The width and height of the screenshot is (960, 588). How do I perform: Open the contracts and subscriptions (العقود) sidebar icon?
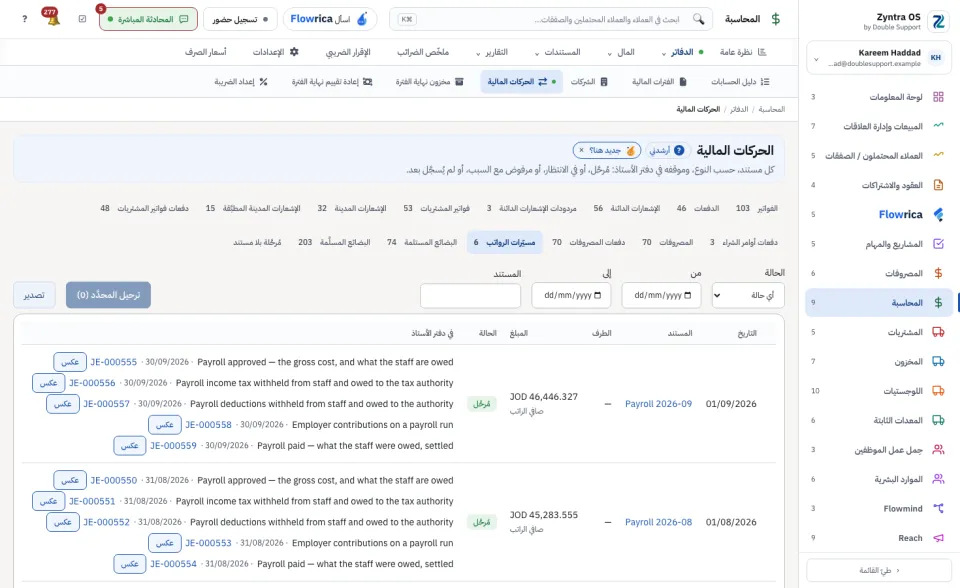coord(938,185)
